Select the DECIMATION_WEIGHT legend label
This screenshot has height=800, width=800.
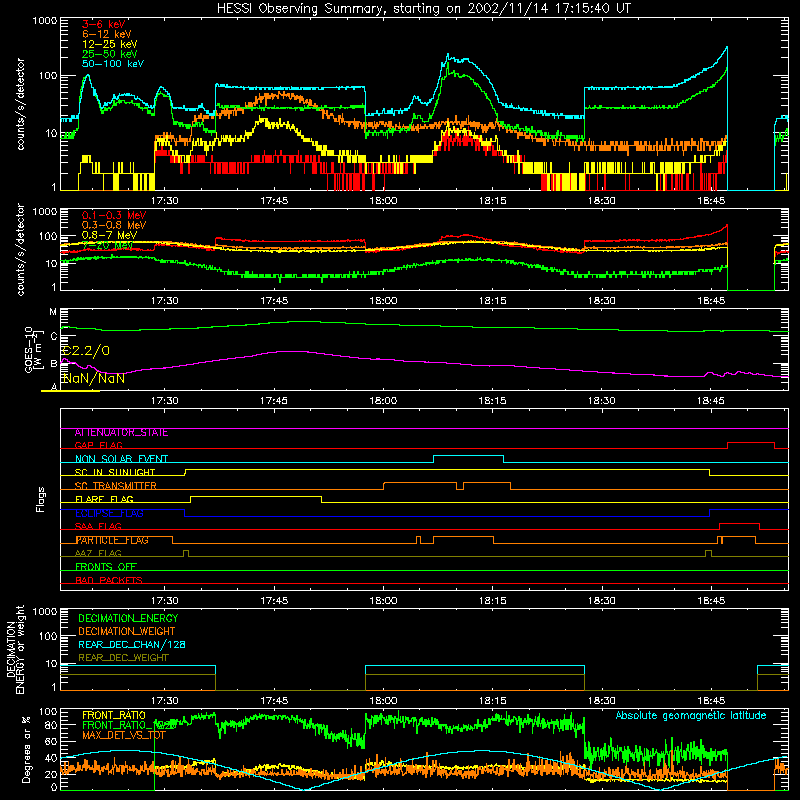[x=127, y=632]
